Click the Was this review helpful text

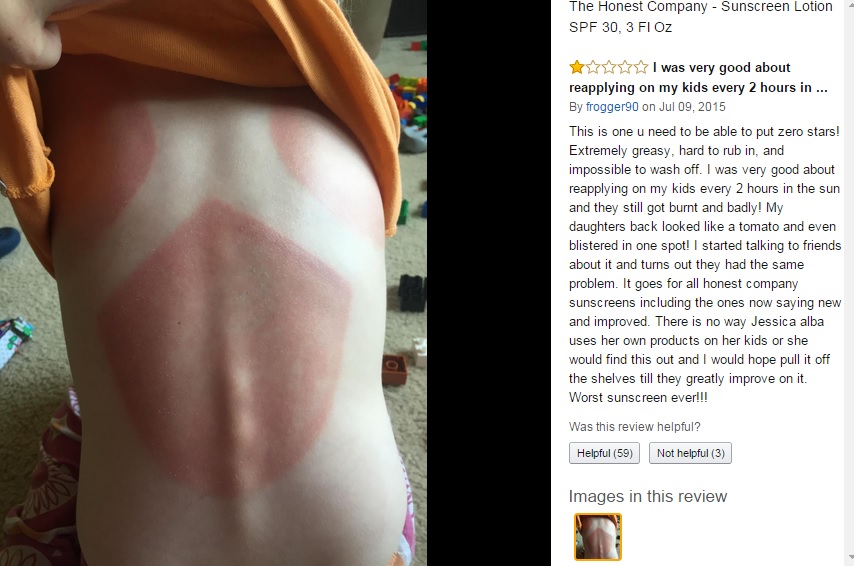coord(635,427)
